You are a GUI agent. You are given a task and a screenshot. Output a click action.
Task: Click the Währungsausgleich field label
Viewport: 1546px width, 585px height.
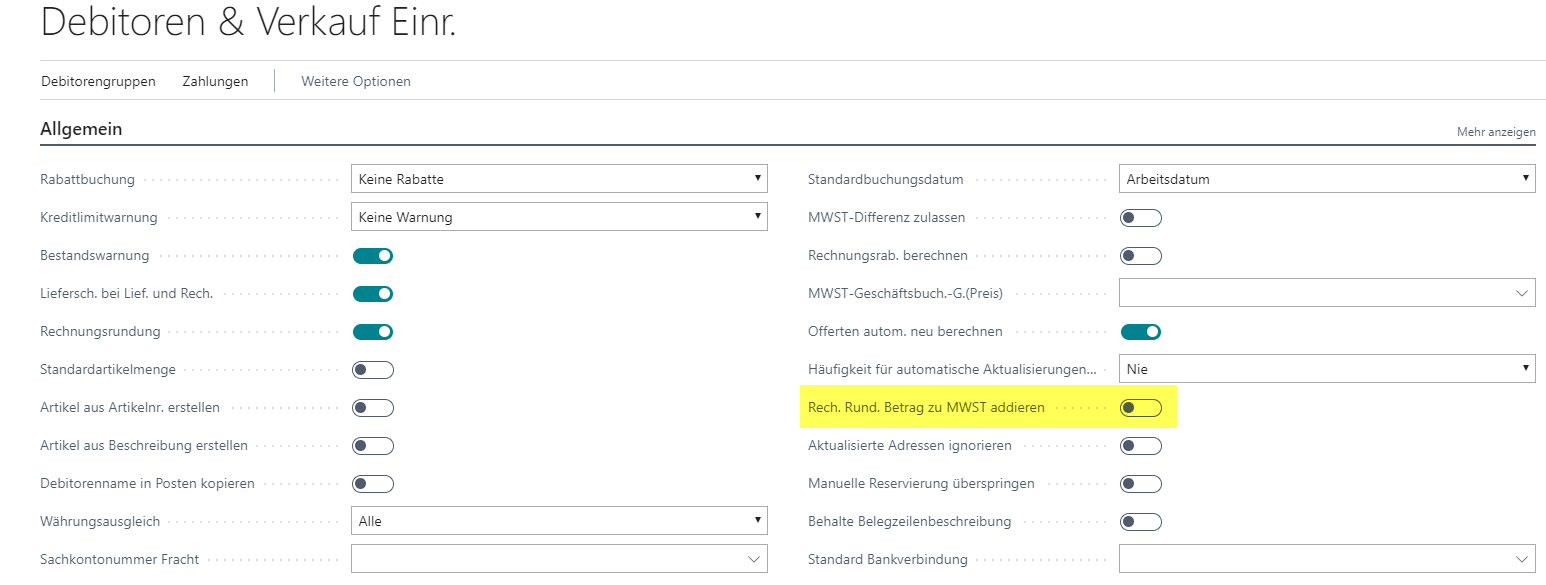coord(100,522)
